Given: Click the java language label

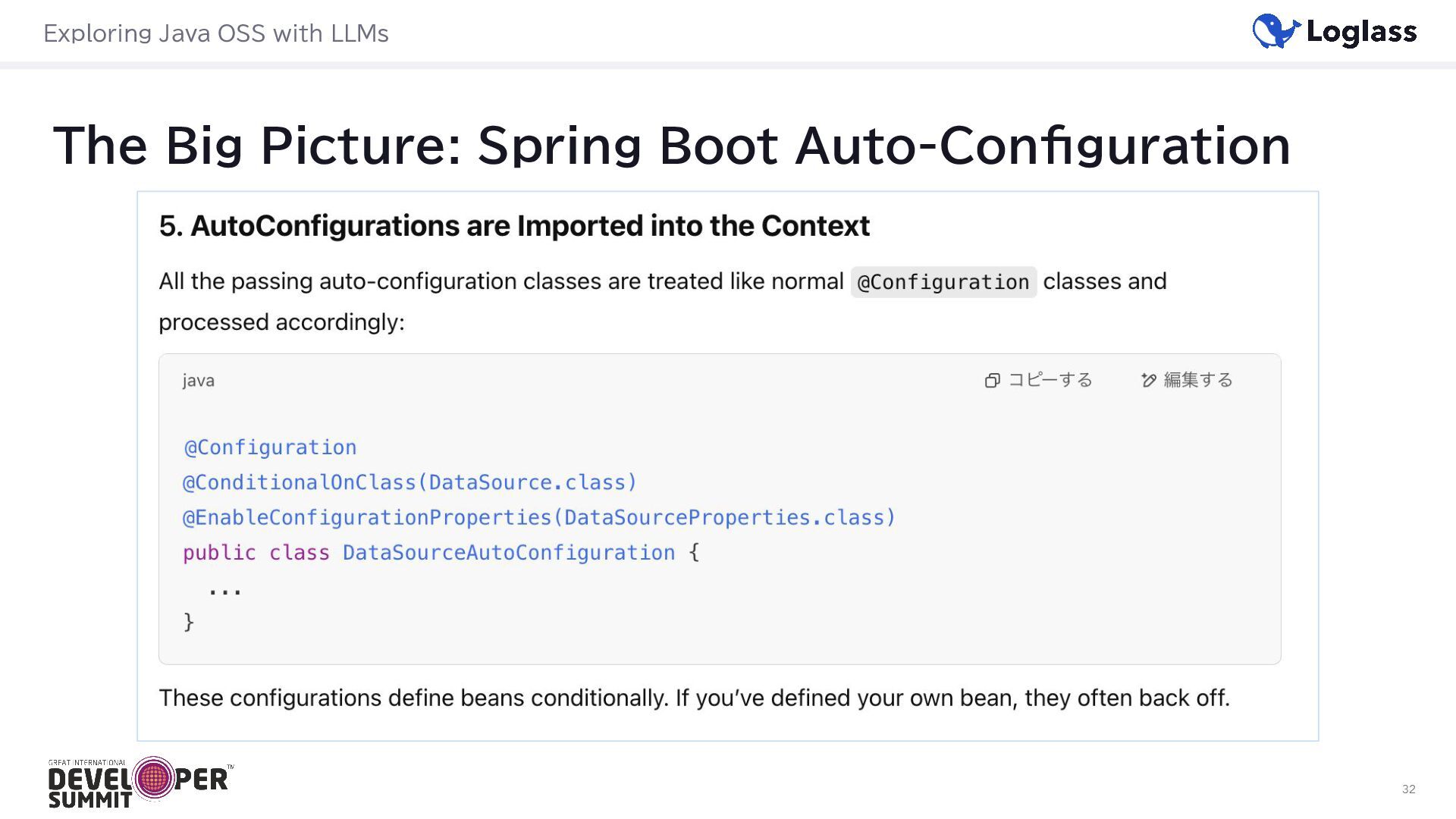Looking at the screenshot, I should (198, 381).
